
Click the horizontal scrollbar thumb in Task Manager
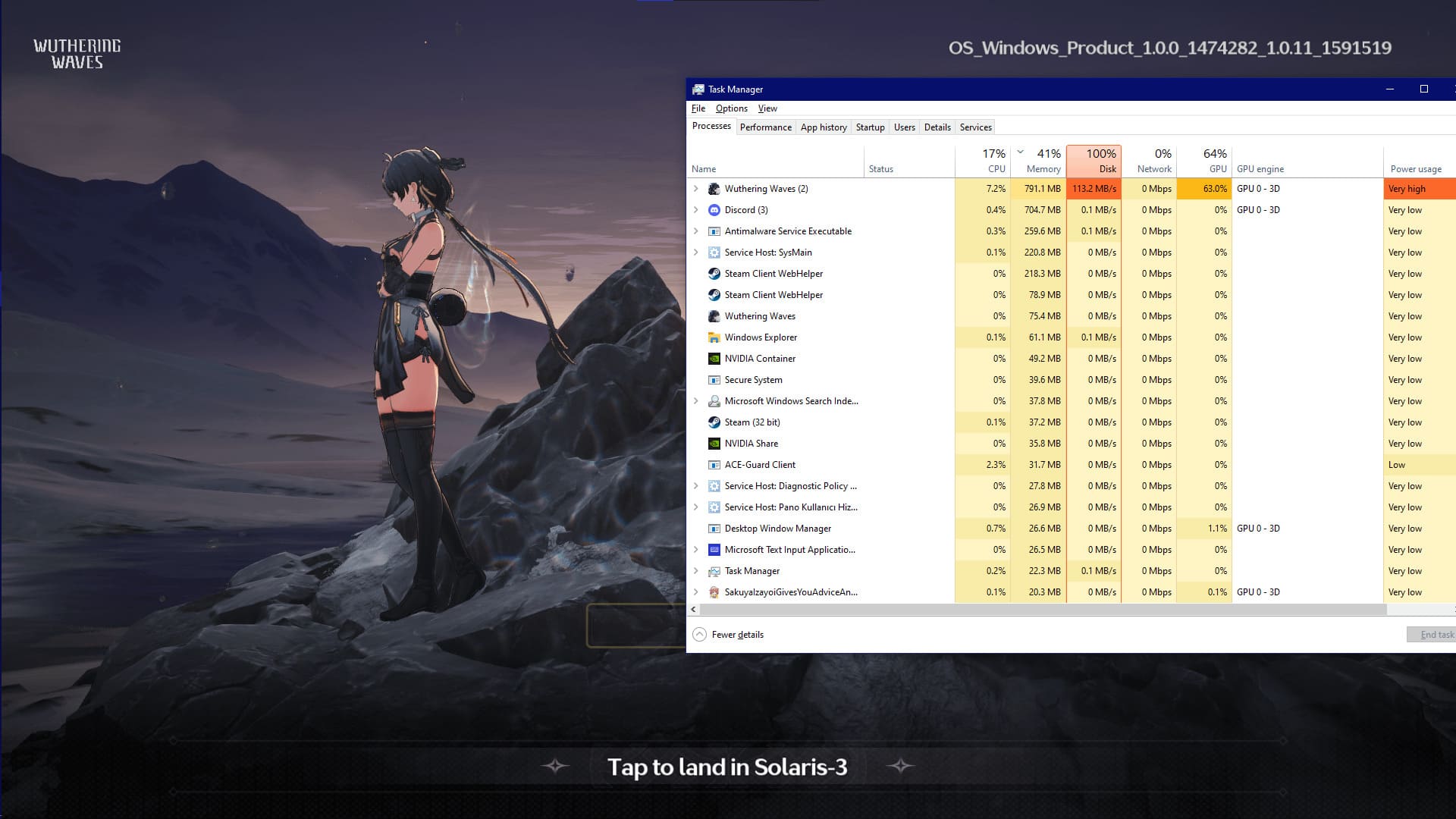coord(1043,610)
